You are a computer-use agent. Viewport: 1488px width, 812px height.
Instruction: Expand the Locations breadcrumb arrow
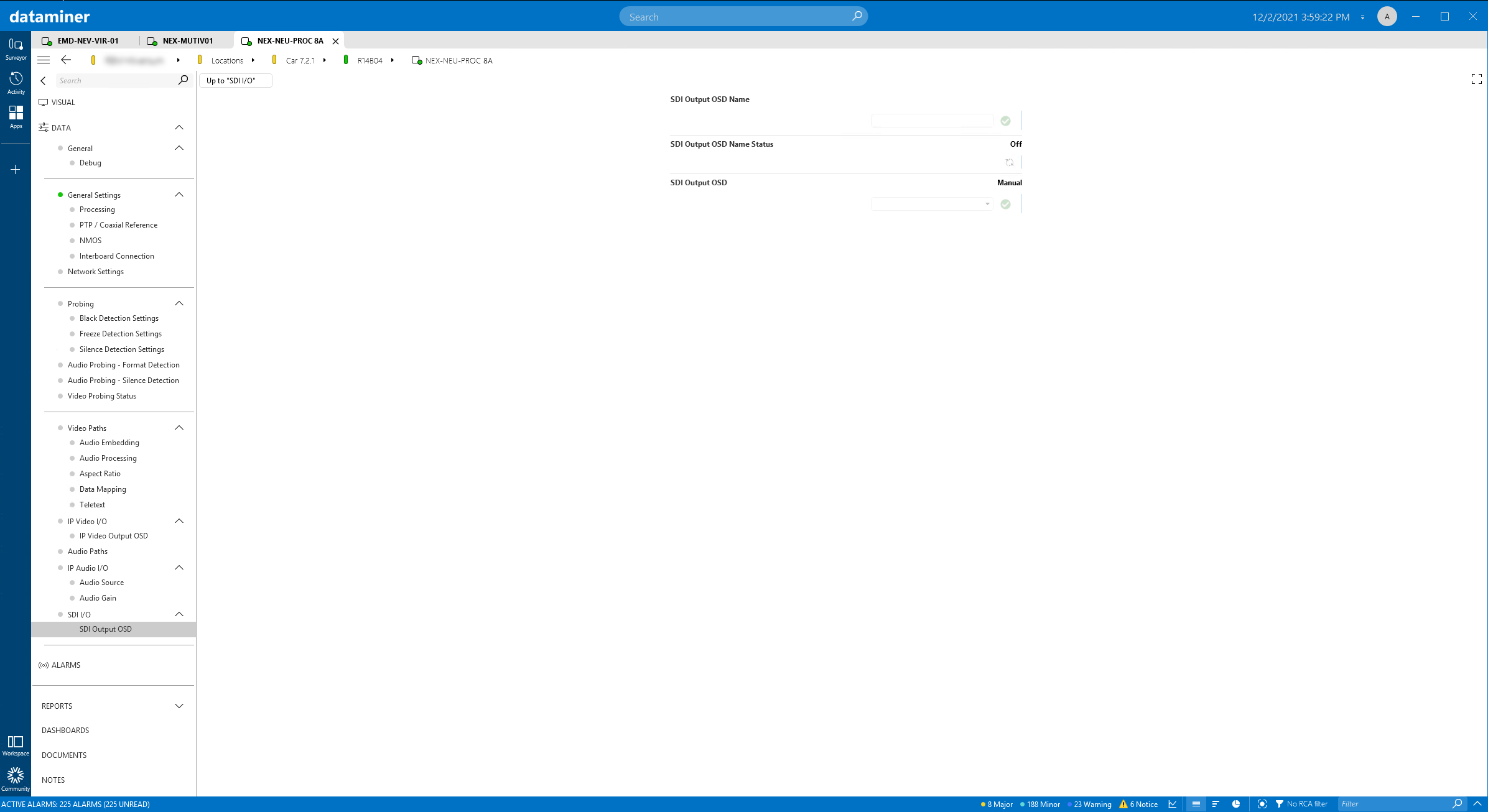coord(253,60)
